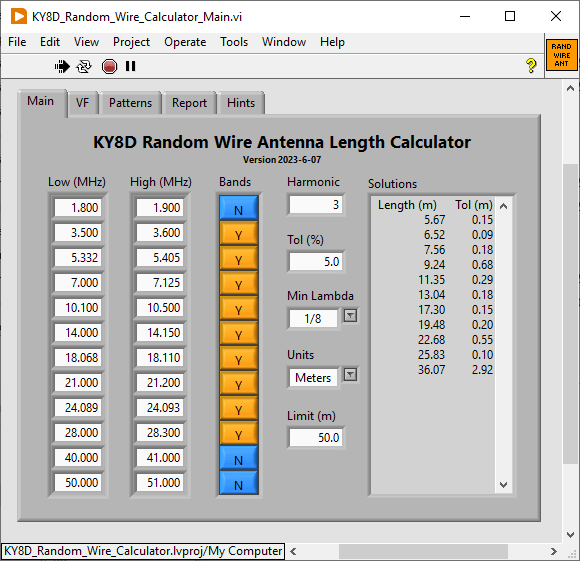Select the Main tab
This screenshot has width=580, height=561.
pos(41,101)
